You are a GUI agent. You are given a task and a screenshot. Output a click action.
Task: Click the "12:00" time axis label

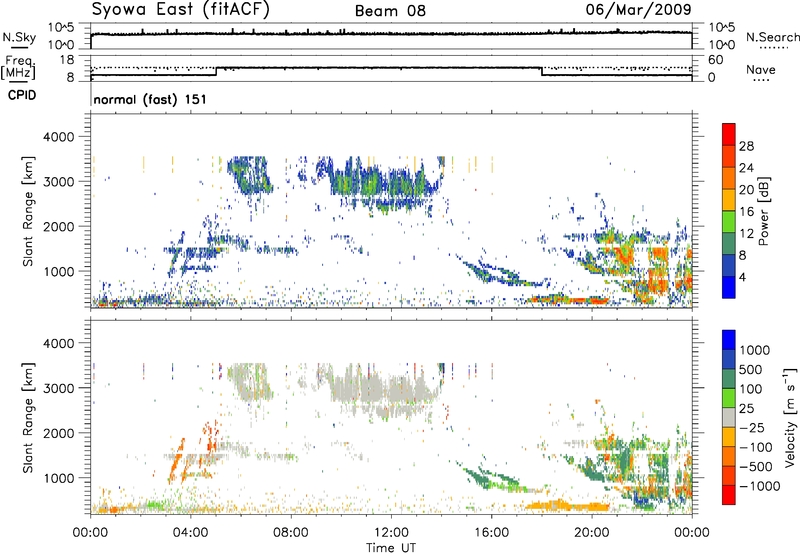[391, 533]
